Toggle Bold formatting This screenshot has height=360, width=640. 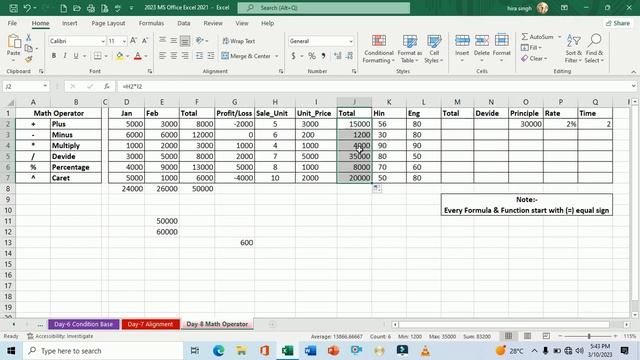[x=53, y=56]
